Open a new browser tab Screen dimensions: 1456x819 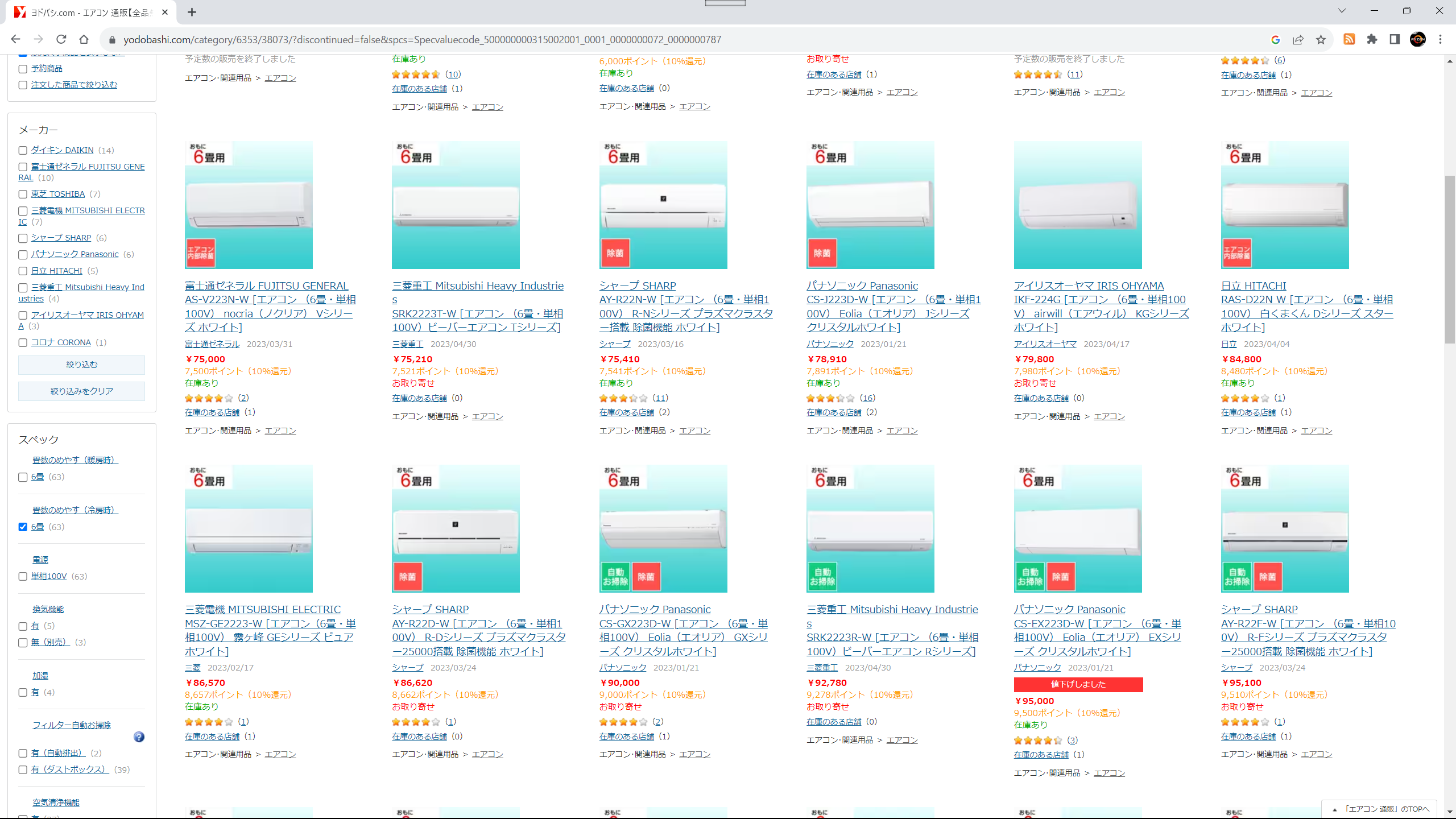192,12
